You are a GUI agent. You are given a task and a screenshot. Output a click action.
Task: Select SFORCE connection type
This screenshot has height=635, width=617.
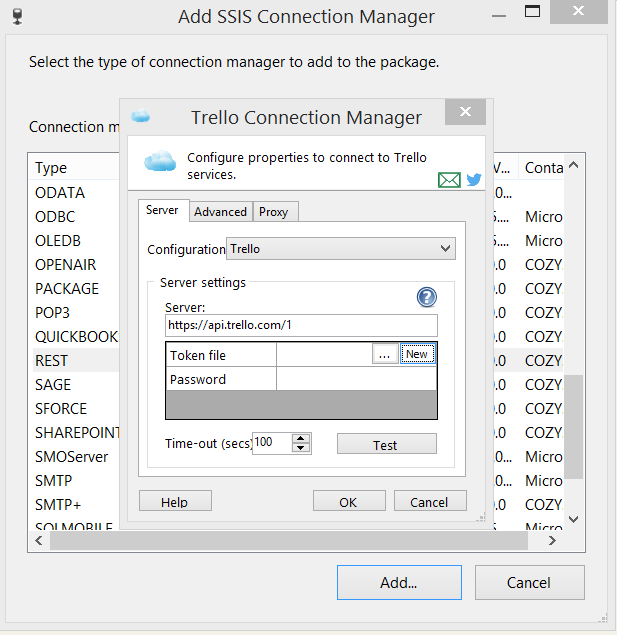click(x=61, y=409)
